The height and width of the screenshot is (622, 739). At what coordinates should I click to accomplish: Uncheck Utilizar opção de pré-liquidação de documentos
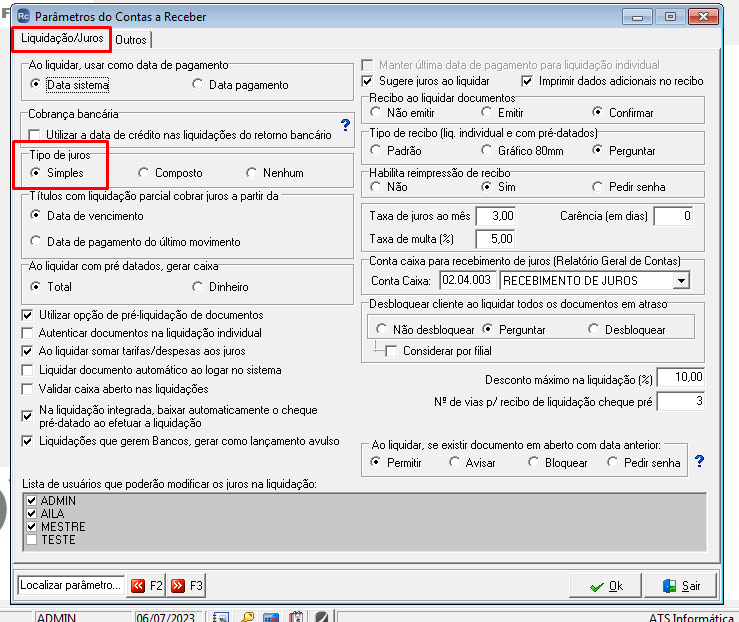click(27, 315)
